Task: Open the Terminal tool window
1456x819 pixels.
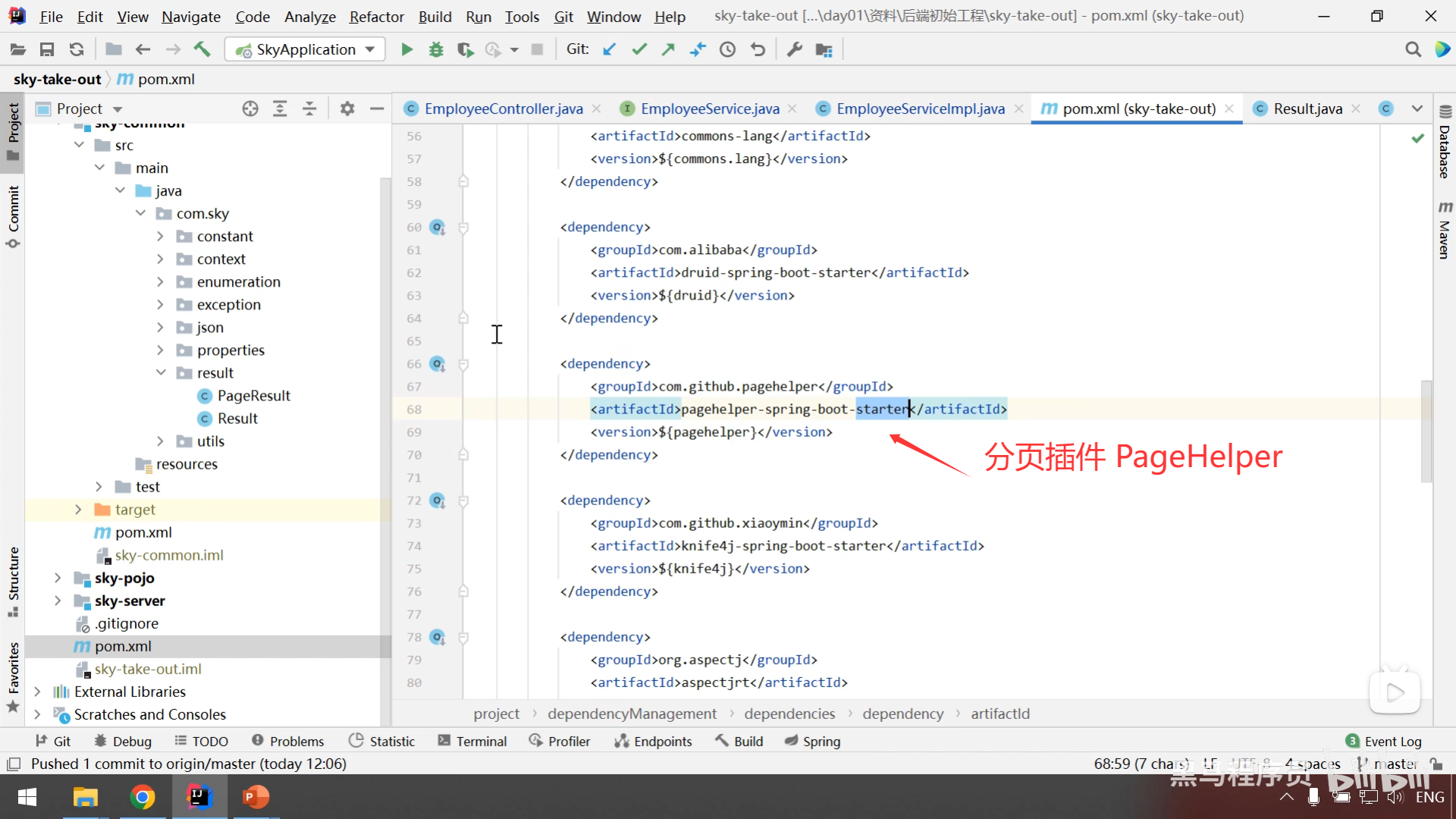Action: (472, 741)
